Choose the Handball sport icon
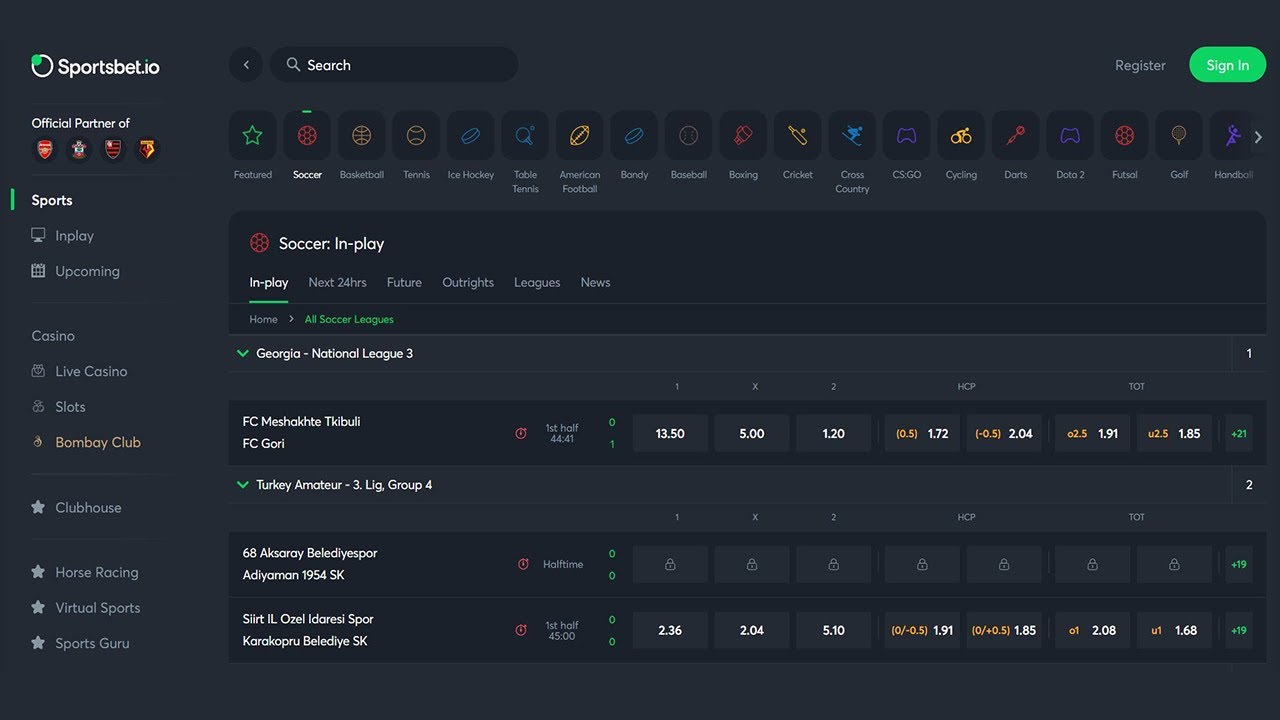Image resolution: width=1280 pixels, height=720 pixels. [x=1233, y=135]
